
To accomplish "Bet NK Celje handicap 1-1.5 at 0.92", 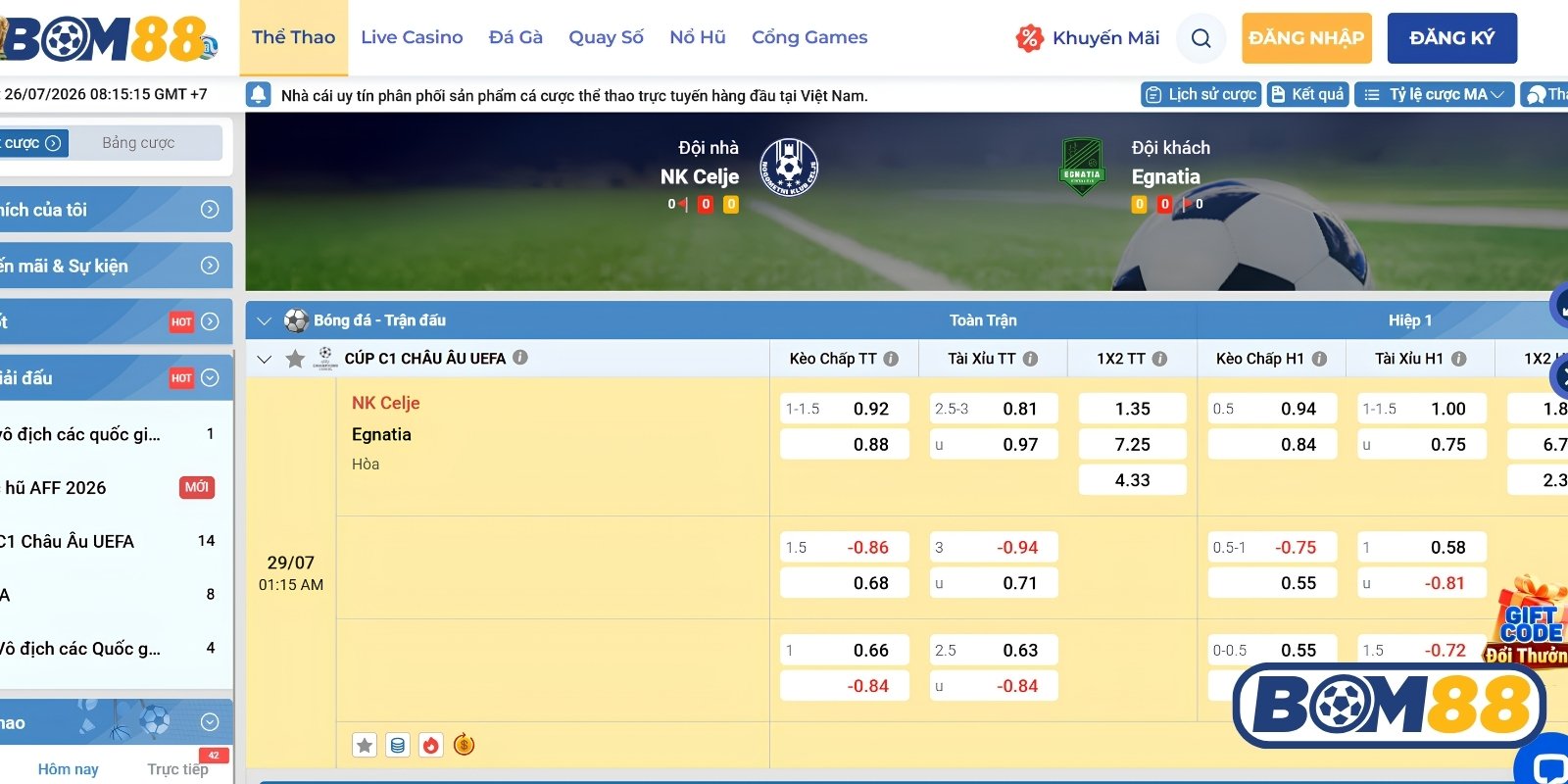I will [845, 409].
